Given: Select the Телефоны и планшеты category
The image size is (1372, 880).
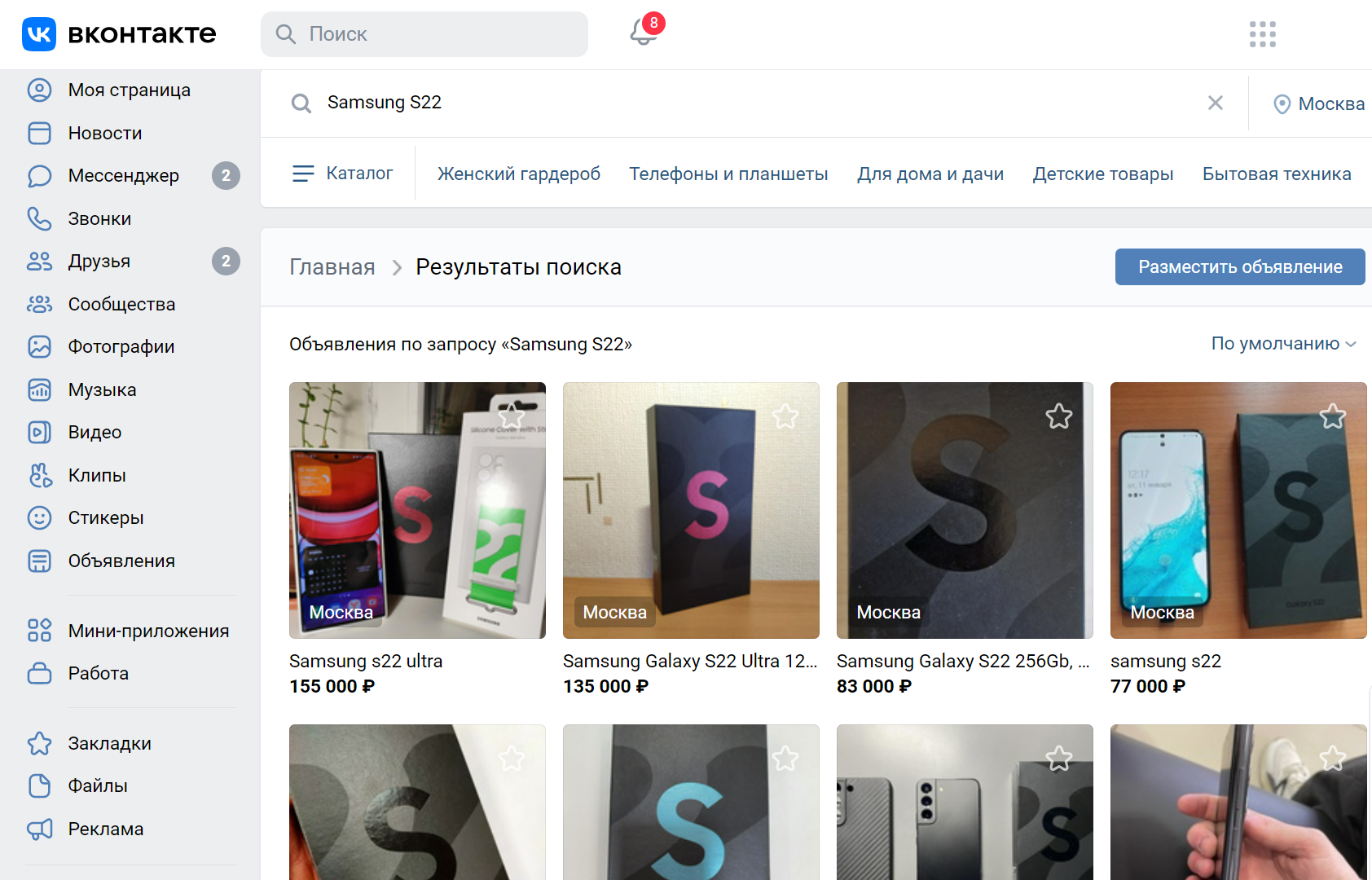Looking at the screenshot, I should click(728, 174).
